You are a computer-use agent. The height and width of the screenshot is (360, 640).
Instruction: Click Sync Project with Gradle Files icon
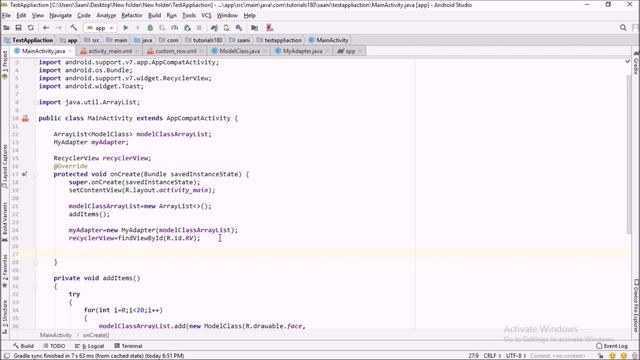coord(214,28)
